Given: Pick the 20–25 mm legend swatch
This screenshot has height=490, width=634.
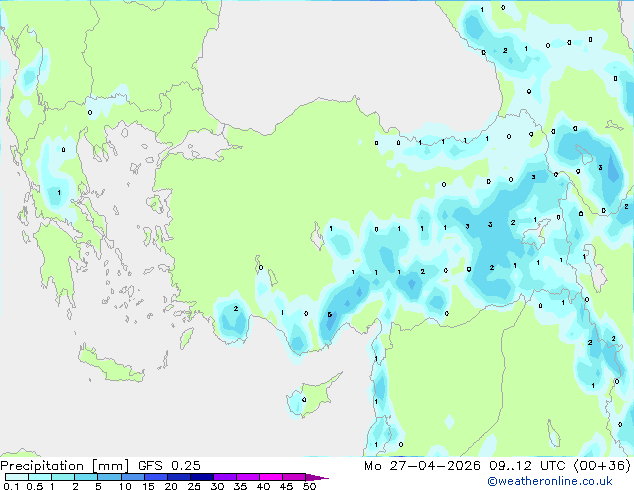Looking at the screenshot, I should [178, 477].
